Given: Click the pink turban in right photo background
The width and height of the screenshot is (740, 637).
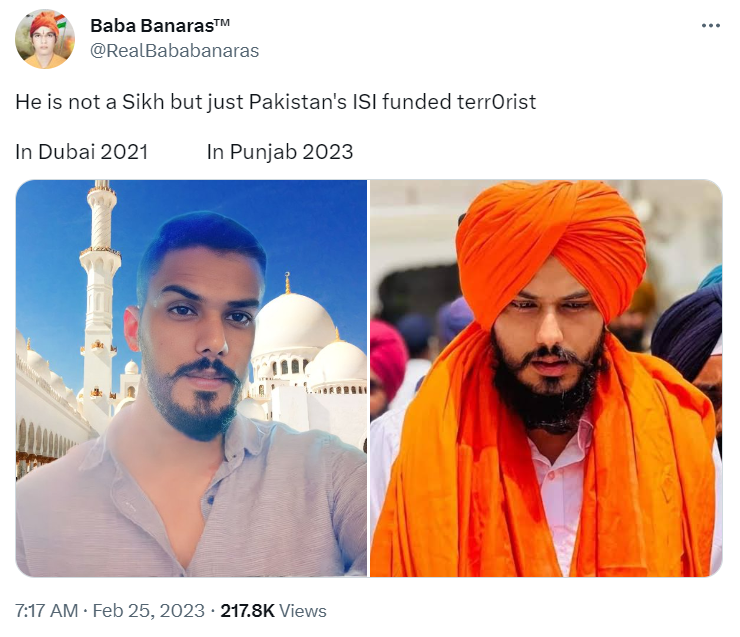Looking at the screenshot, I should (x=387, y=356).
